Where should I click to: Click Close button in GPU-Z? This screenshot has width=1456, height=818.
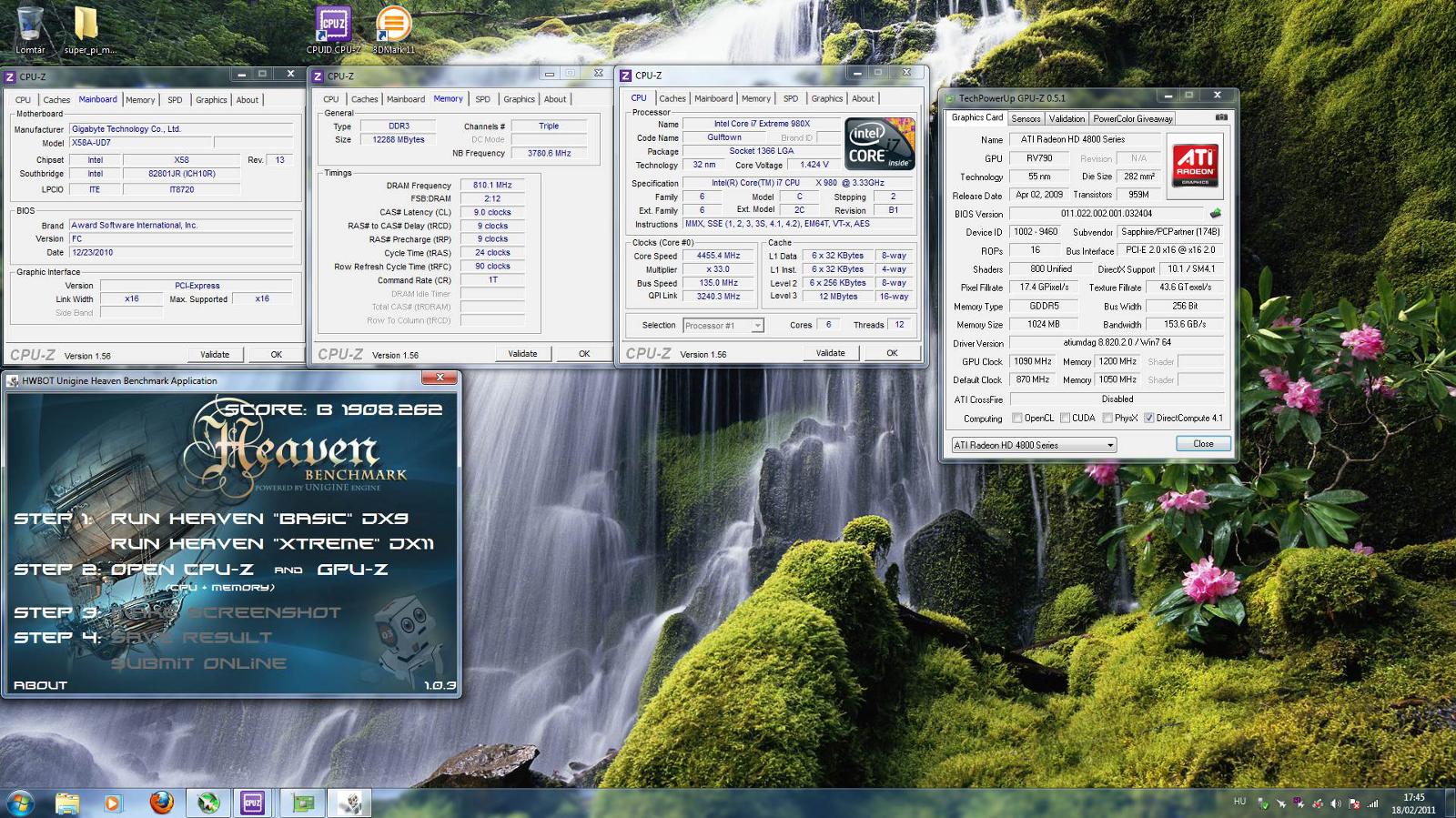(x=1203, y=444)
